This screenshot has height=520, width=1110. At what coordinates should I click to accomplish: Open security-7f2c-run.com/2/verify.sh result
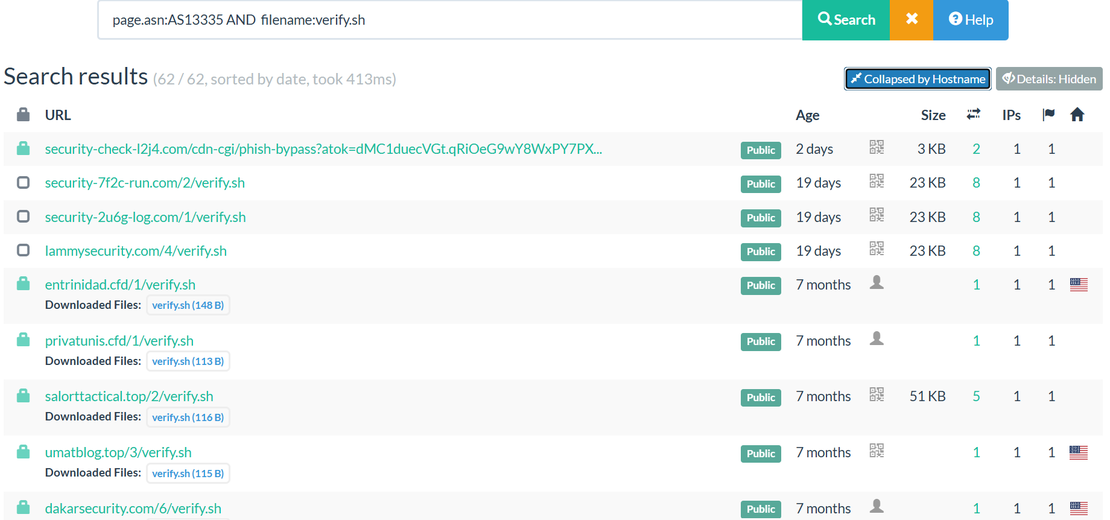pyautogui.click(x=145, y=183)
